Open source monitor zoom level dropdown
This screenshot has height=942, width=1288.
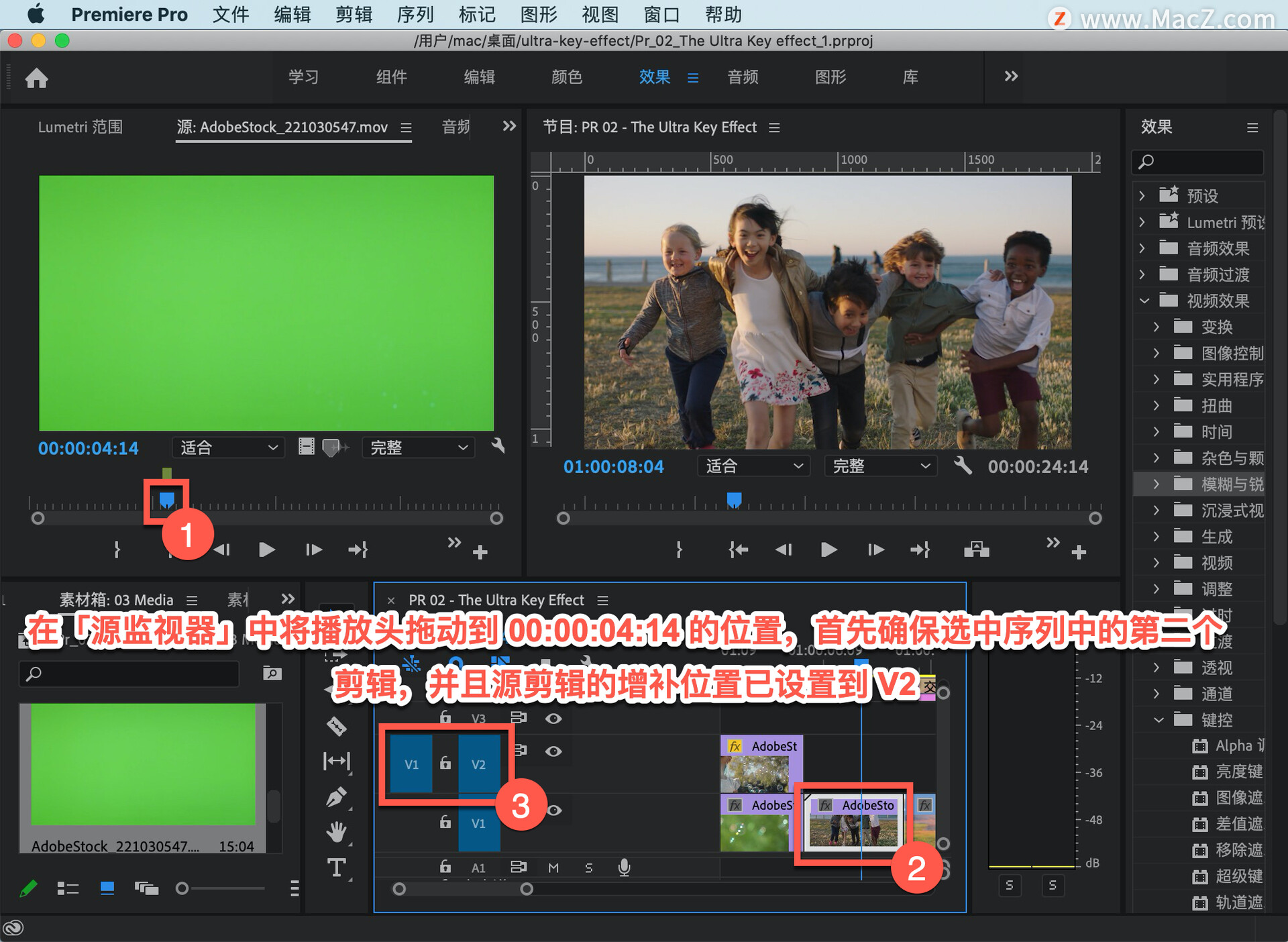click(x=228, y=448)
